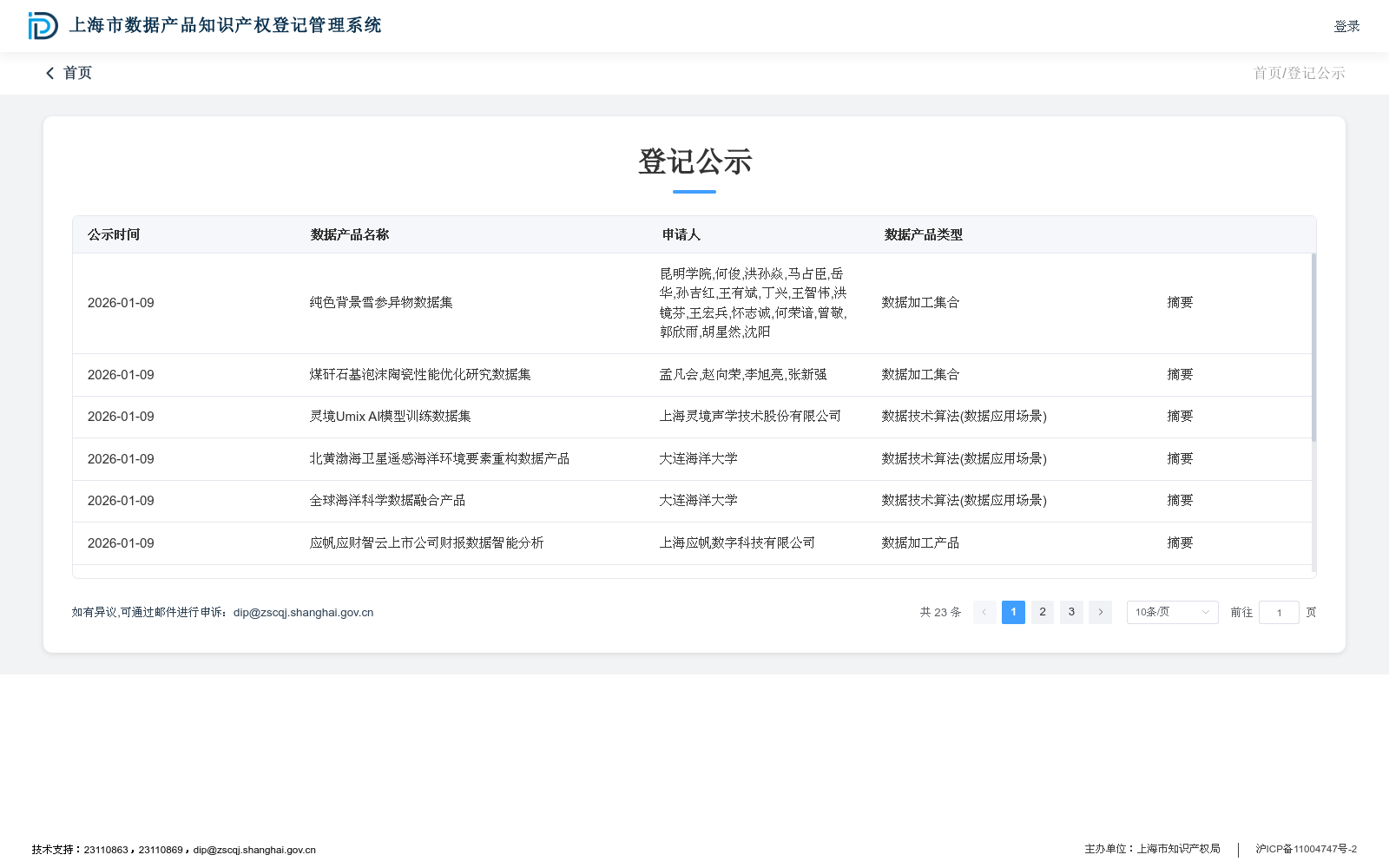
Task: Click product name 应帆应财智云上市公司财报数据智能分析
Action: (426, 543)
